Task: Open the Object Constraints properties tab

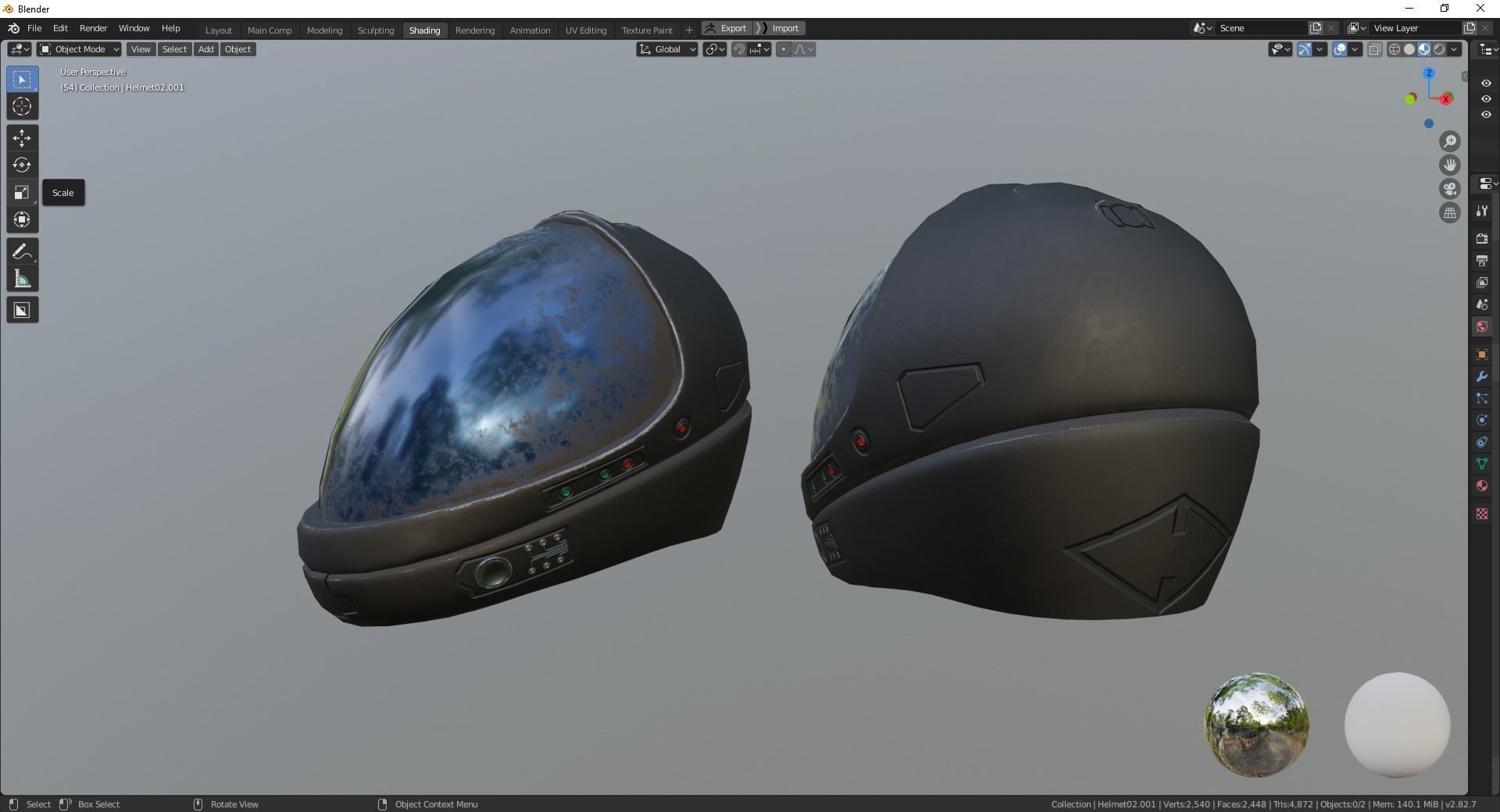Action: pyautogui.click(x=1482, y=442)
